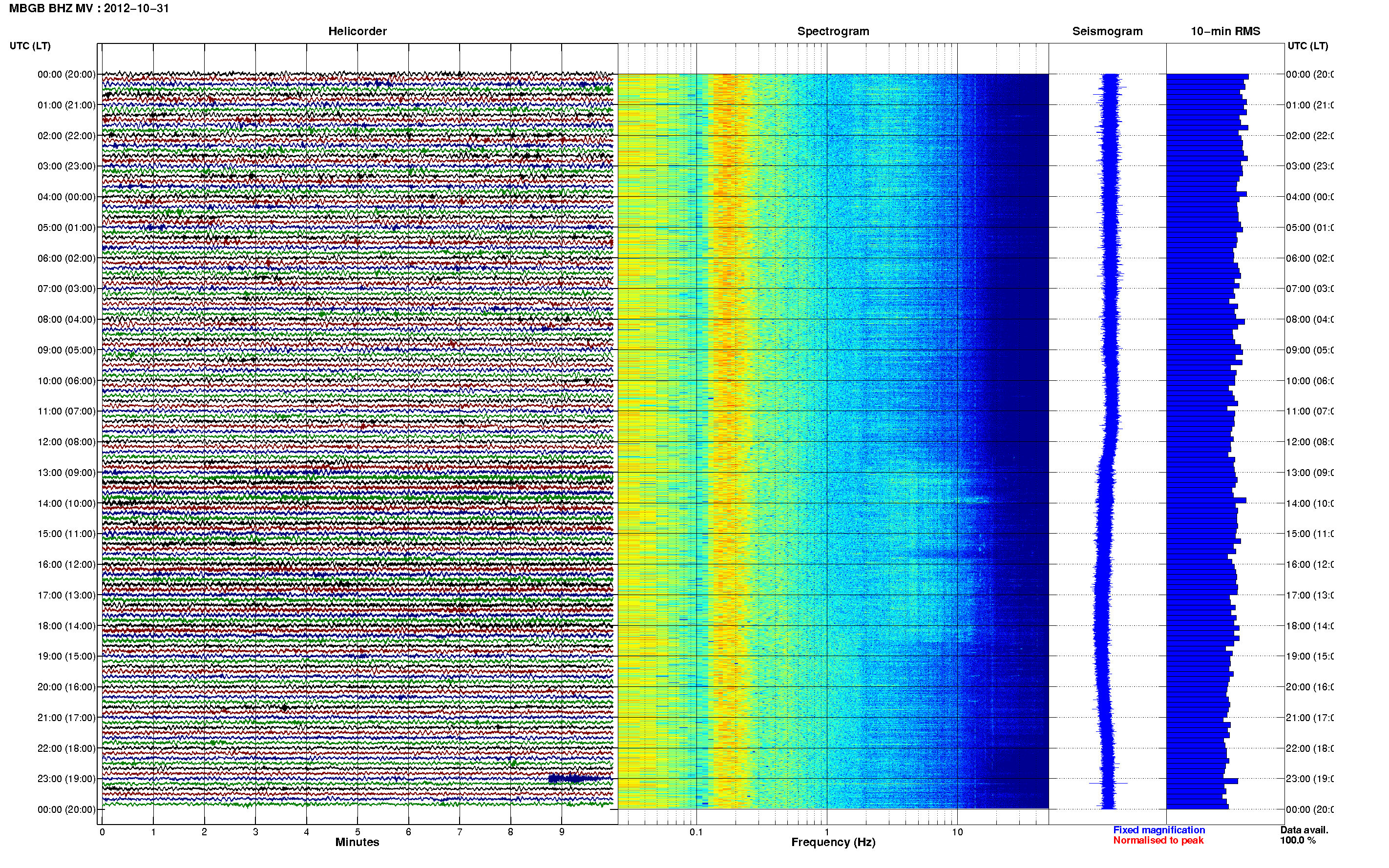Select the "Data avail." label
1389x868 pixels.
click(x=1304, y=830)
